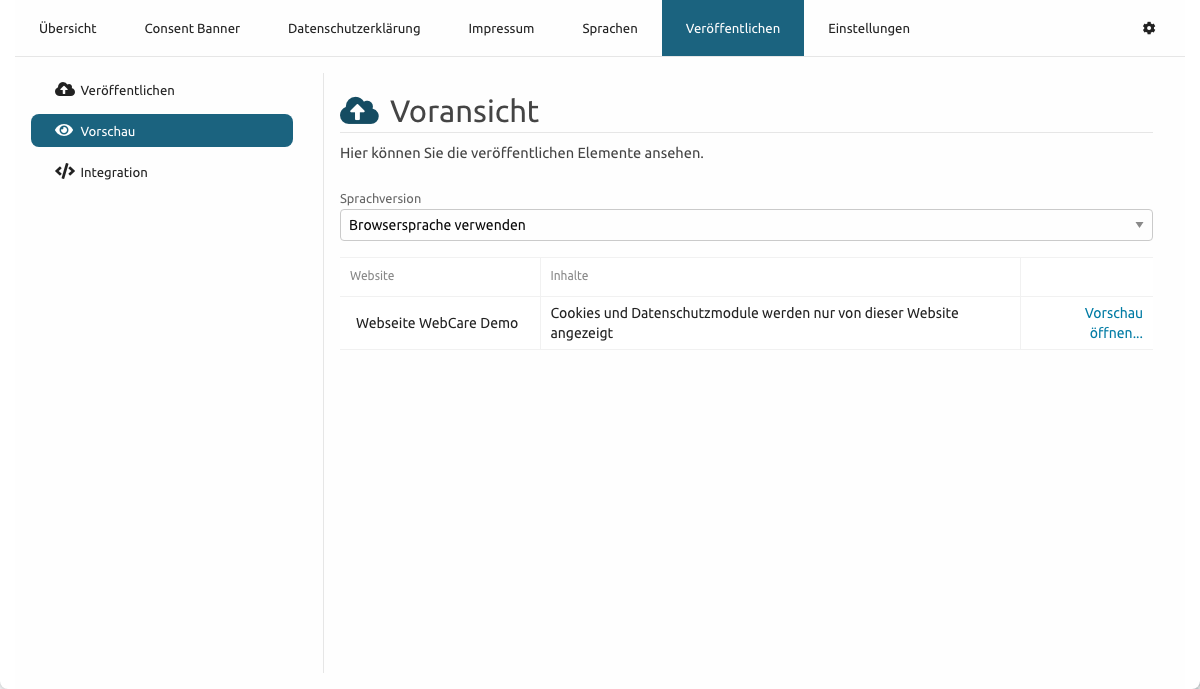Select the Sprachen tab
The height and width of the screenshot is (689, 1200).
point(610,28)
